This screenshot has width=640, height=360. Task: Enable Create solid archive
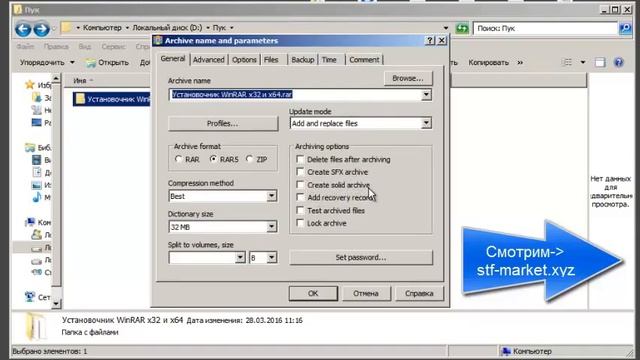click(x=300, y=185)
